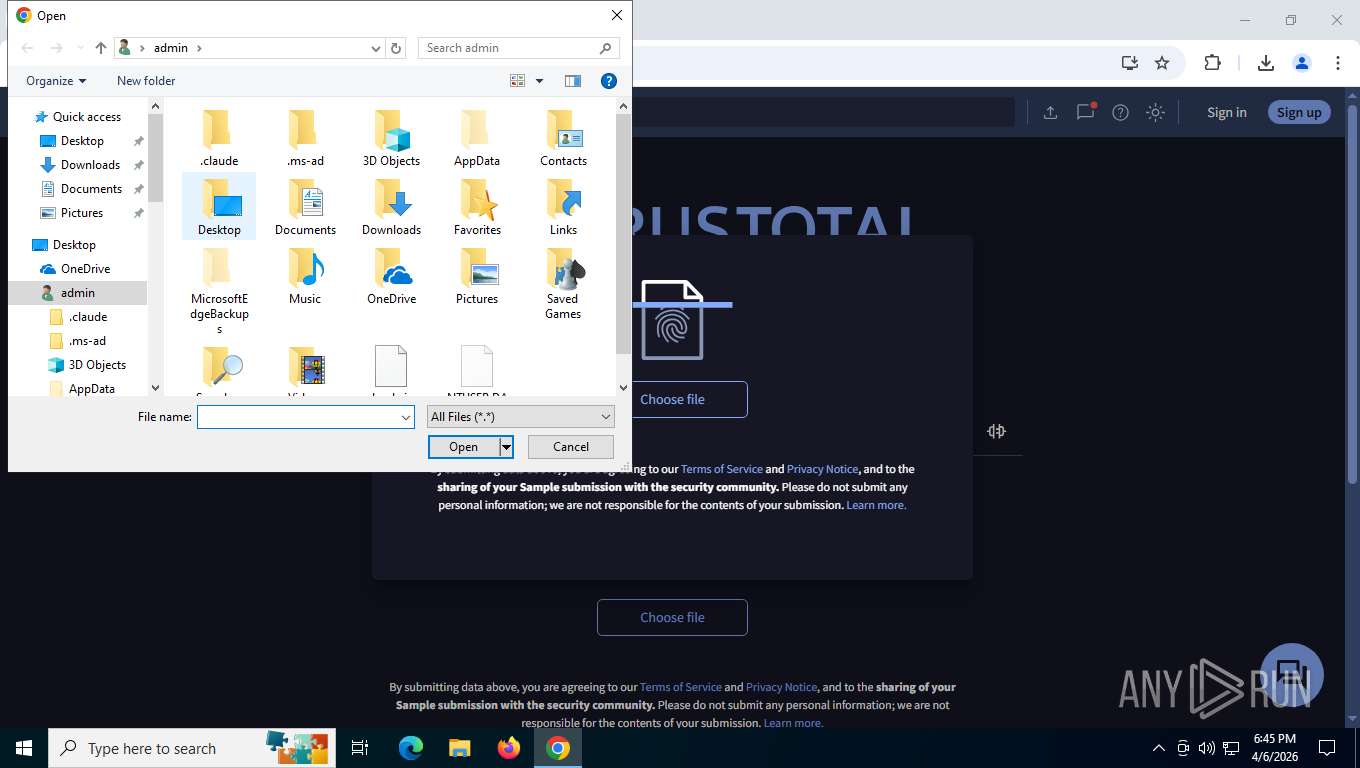Open the File name combo box dropdown

[406, 417]
